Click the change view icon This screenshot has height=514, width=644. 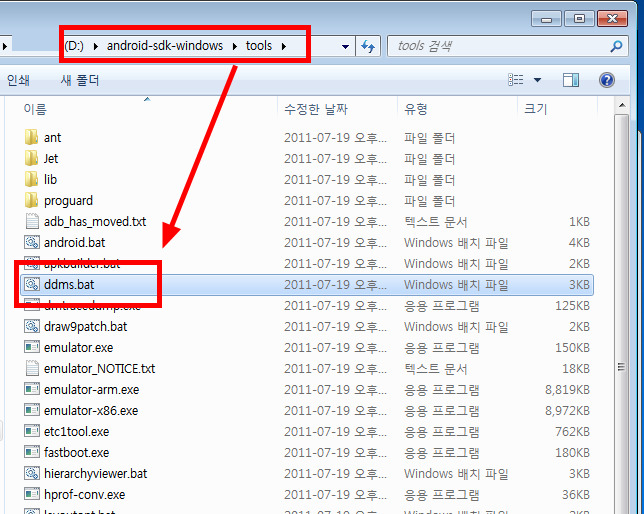click(516, 80)
